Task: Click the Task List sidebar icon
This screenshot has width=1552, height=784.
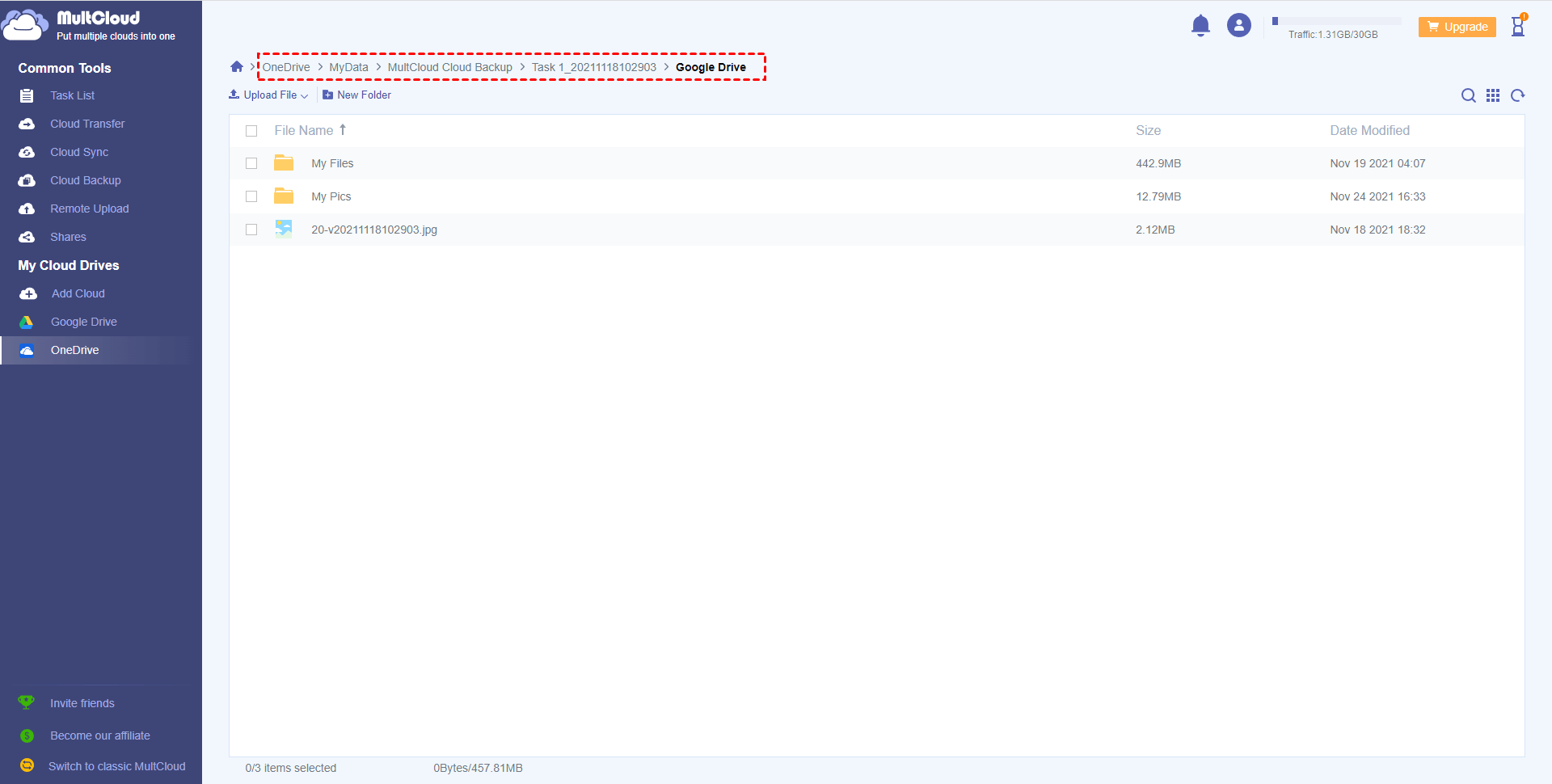Action: tap(27, 95)
